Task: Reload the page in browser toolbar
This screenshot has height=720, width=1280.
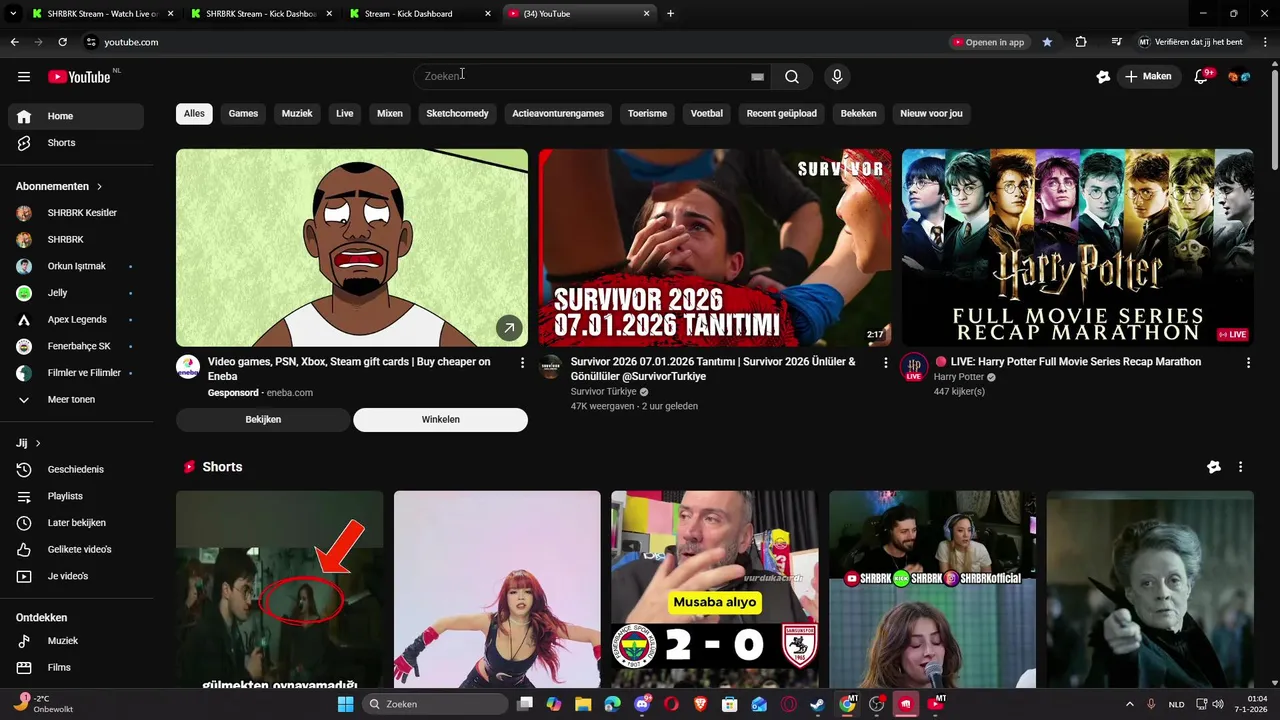Action: 62,42
